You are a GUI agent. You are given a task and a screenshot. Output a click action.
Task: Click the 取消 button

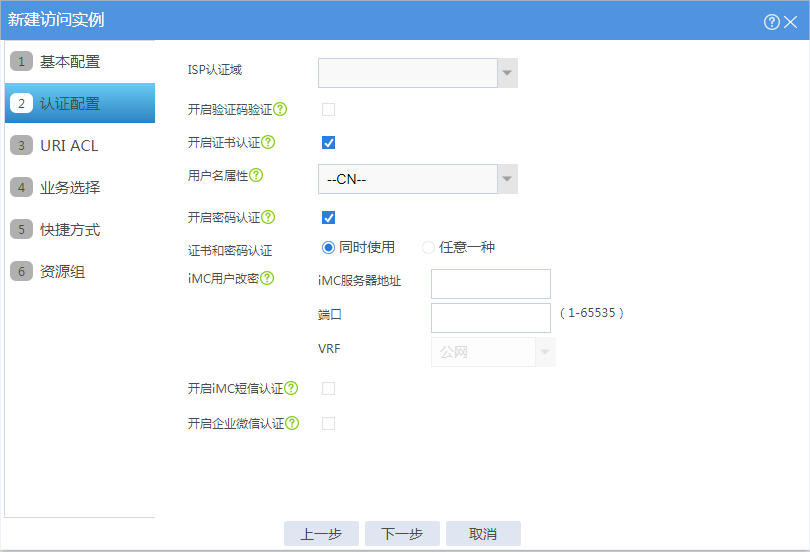(x=484, y=533)
